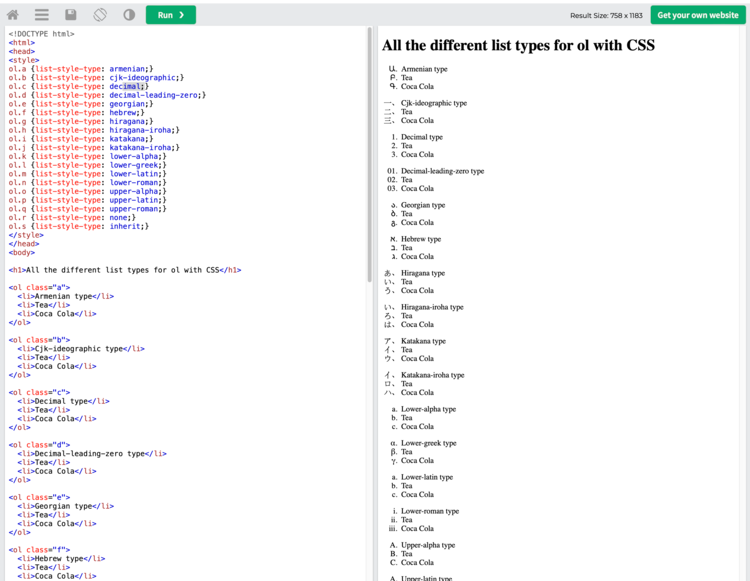Click 'Armenian type' in the result pane
Image resolution: width=750 pixels, height=581 pixels.
[424, 69]
